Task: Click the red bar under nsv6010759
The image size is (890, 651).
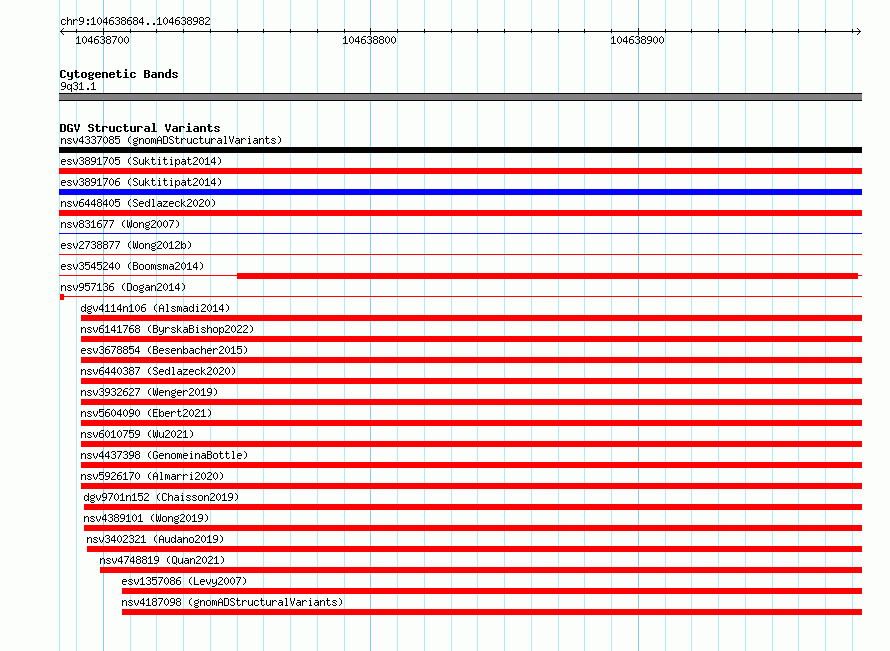Action: click(x=471, y=444)
